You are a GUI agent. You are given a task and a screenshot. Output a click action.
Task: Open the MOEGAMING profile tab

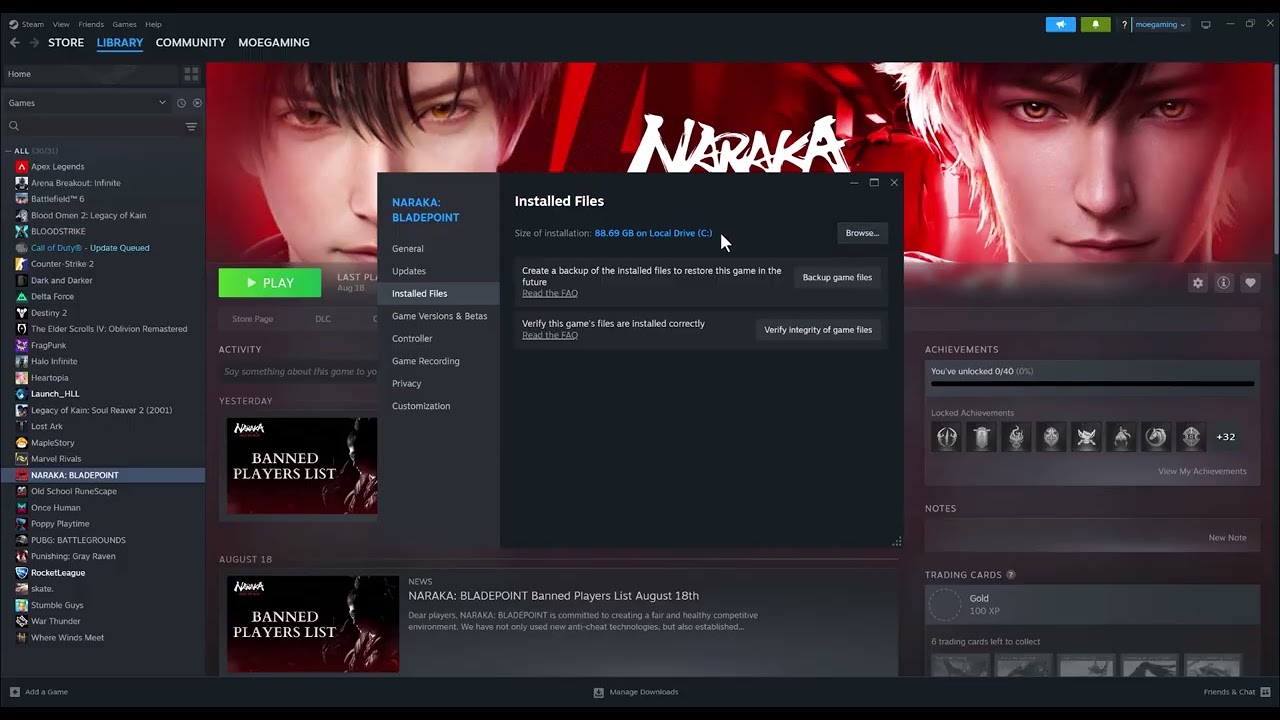pos(274,43)
